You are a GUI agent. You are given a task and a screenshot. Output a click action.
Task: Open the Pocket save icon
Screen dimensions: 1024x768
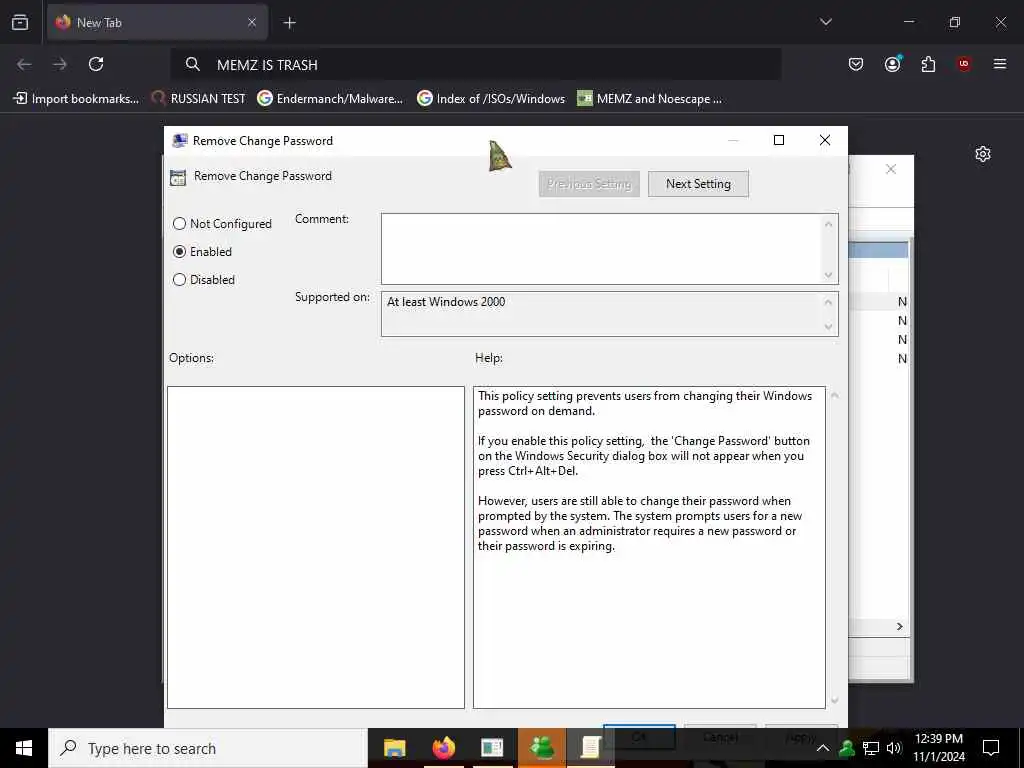tap(856, 64)
